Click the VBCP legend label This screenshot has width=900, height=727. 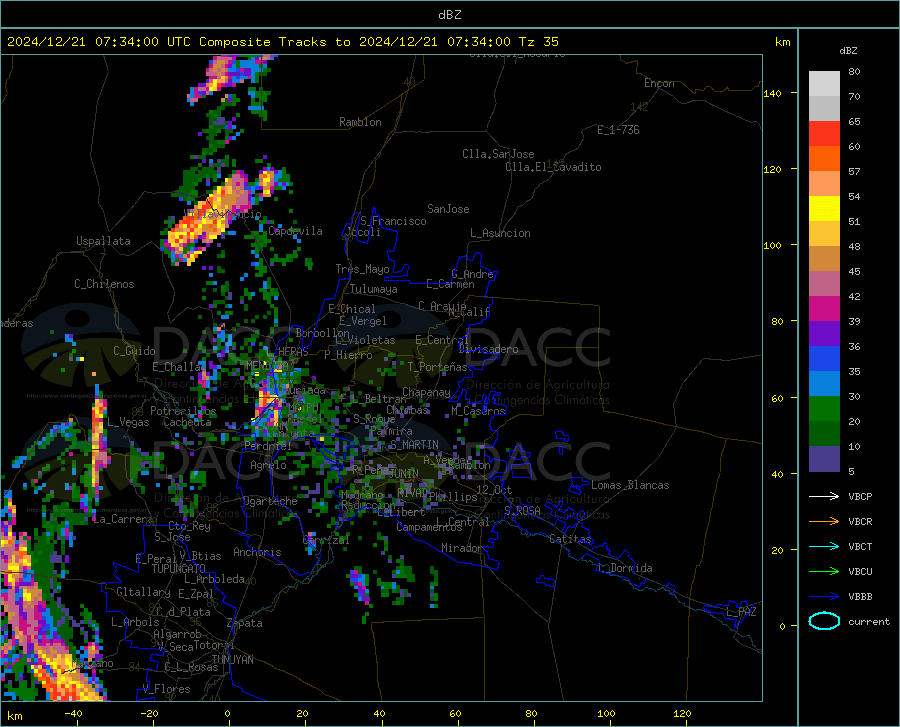860,496
